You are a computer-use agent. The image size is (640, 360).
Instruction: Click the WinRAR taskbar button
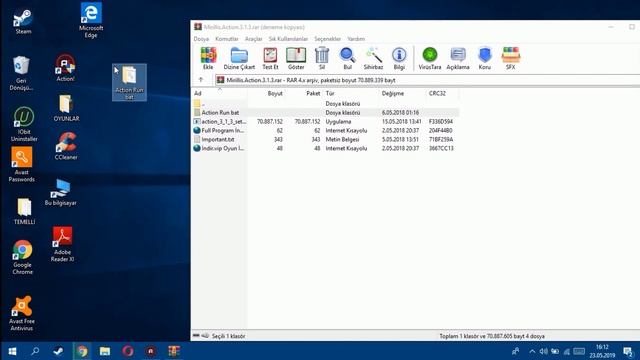click(174, 351)
